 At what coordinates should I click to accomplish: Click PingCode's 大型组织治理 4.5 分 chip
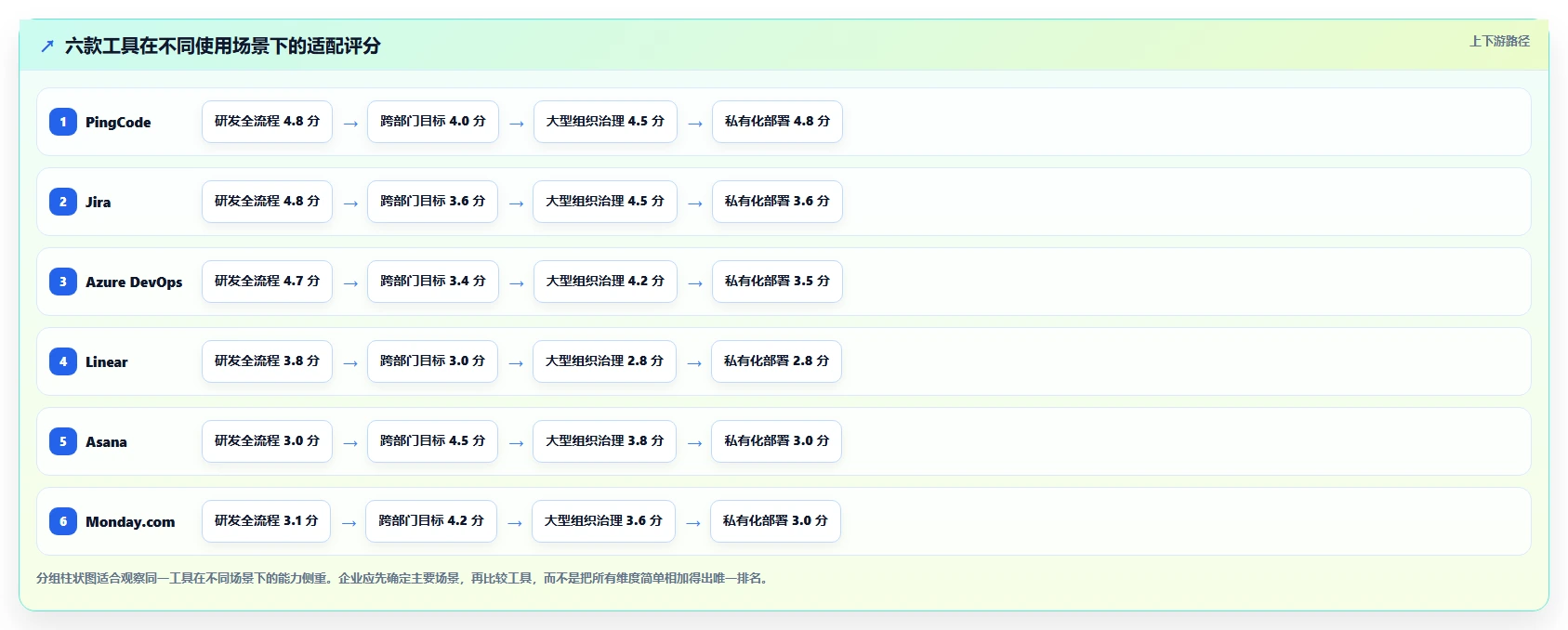pos(605,122)
